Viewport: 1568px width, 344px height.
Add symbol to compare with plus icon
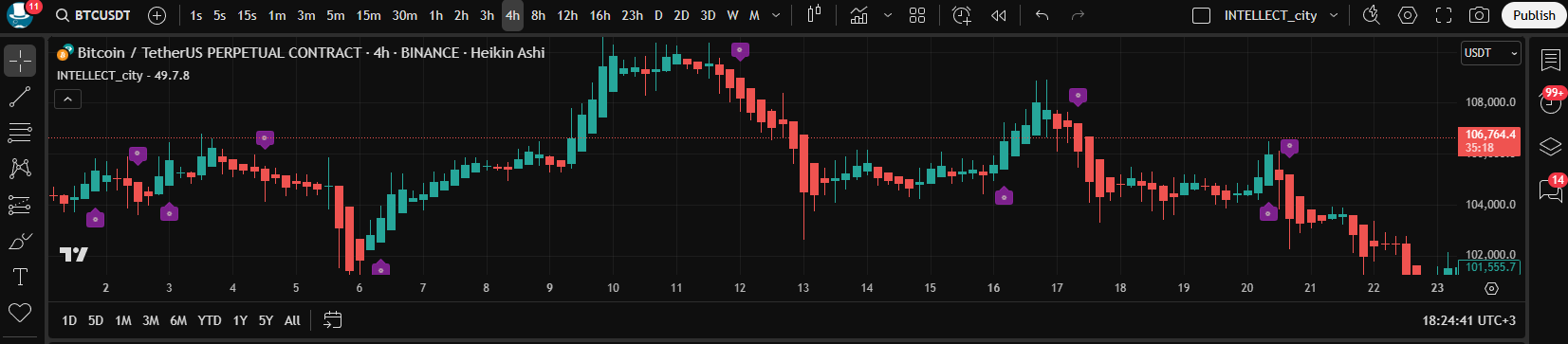coord(157,15)
